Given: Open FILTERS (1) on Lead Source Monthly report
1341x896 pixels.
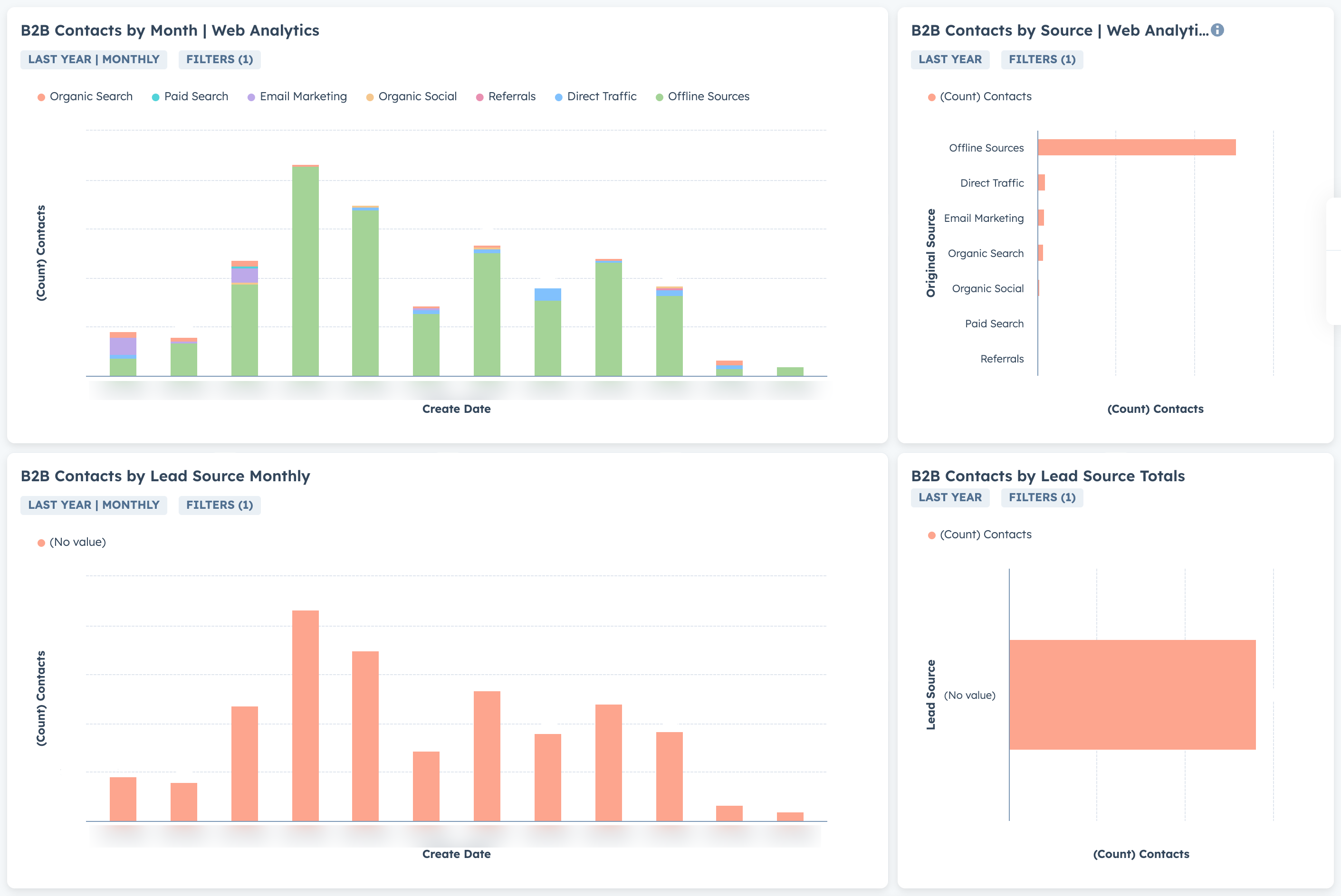Looking at the screenshot, I should click(220, 505).
